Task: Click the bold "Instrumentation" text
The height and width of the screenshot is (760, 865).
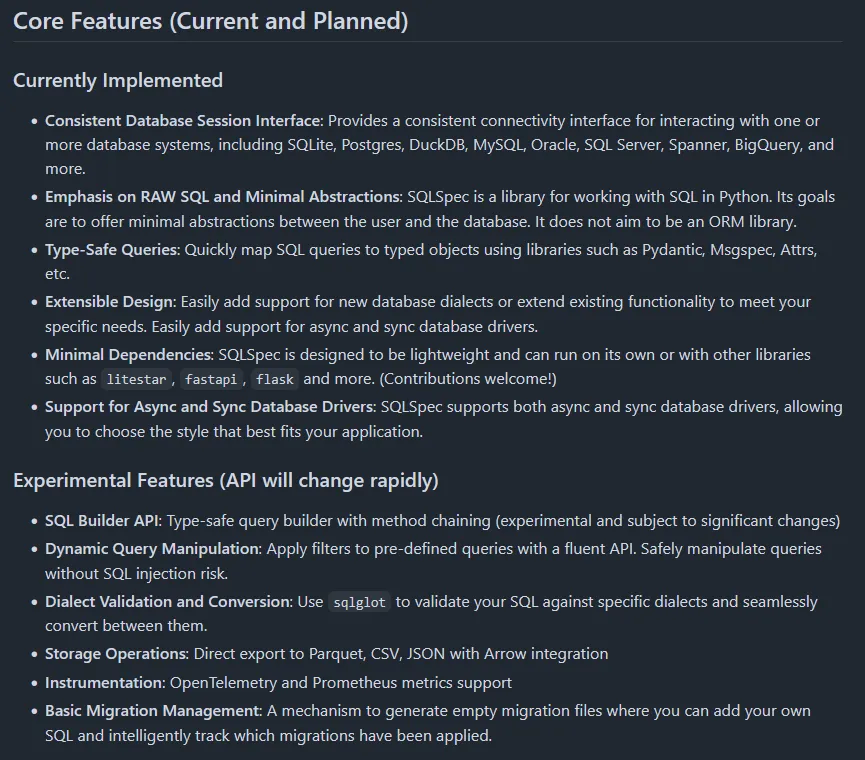Action: pyautogui.click(x=103, y=682)
